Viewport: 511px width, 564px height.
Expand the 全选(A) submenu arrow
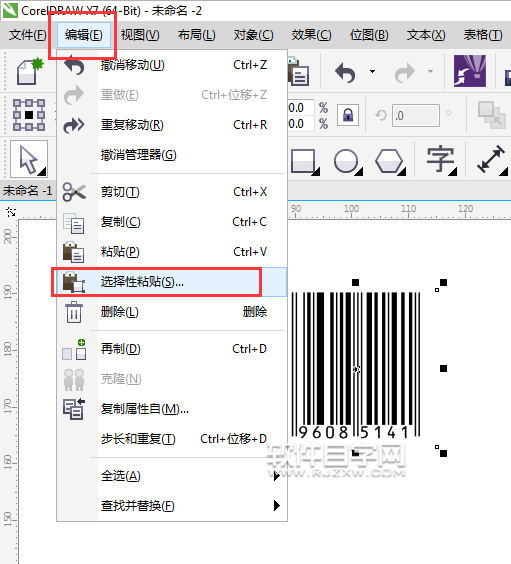[x=276, y=476]
